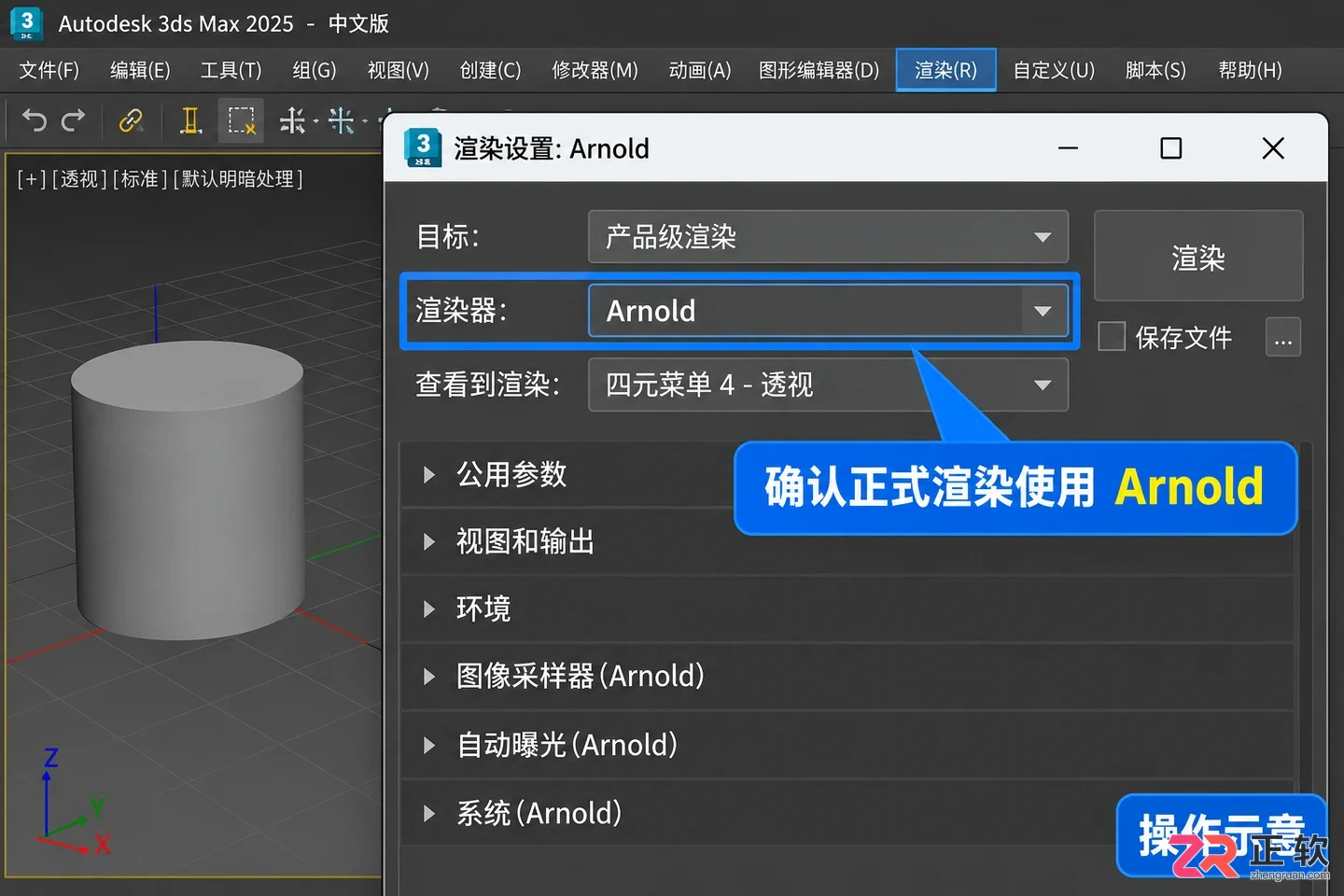Open the 脚本(S) menu

point(1155,70)
